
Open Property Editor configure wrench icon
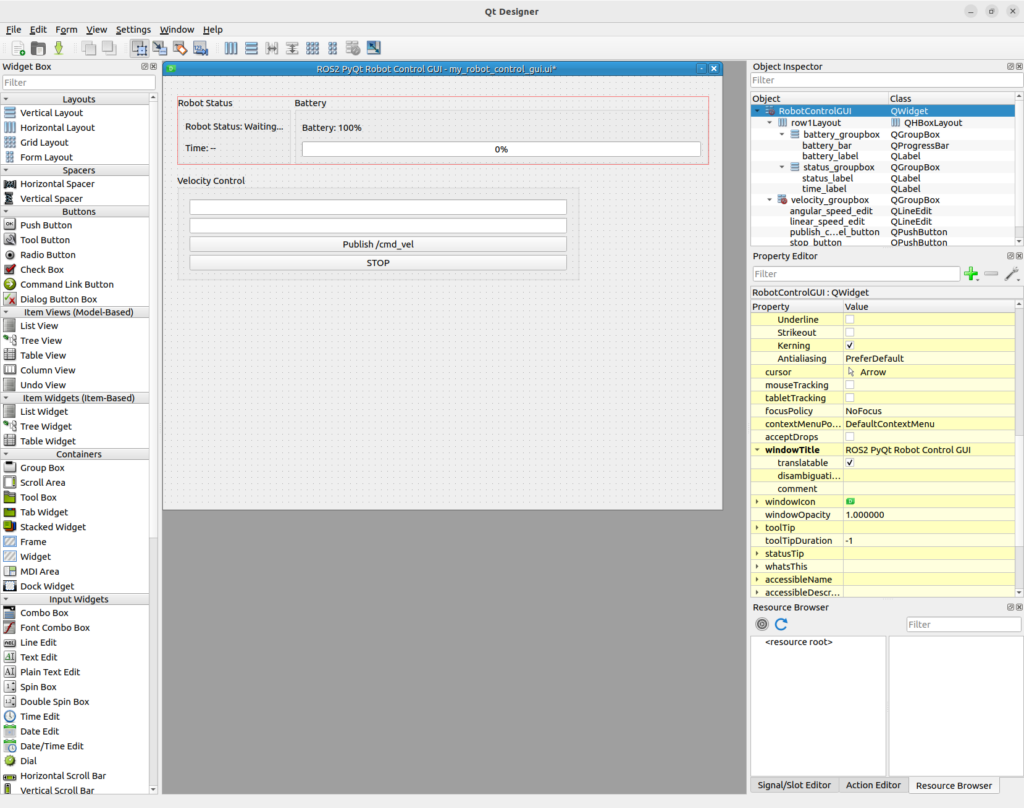[x=1012, y=274]
